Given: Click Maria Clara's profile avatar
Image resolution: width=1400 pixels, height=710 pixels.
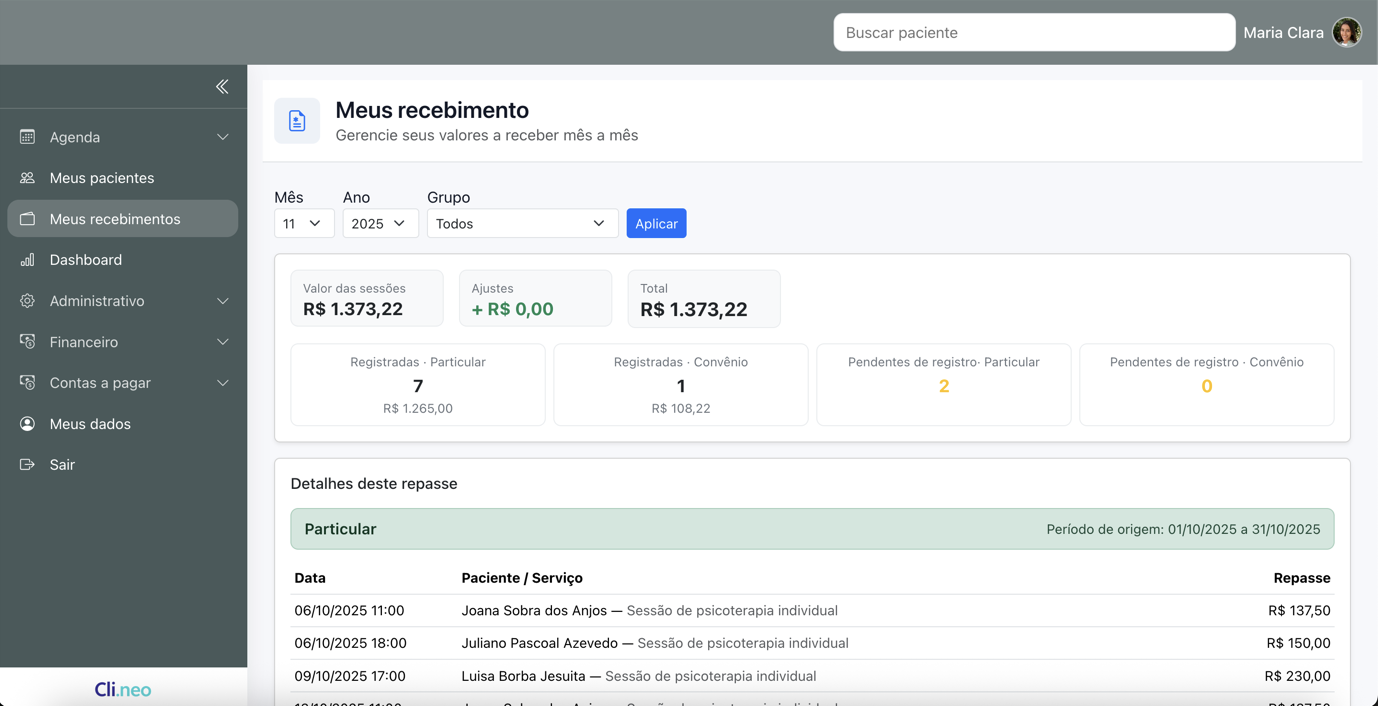Looking at the screenshot, I should pos(1346,33).
